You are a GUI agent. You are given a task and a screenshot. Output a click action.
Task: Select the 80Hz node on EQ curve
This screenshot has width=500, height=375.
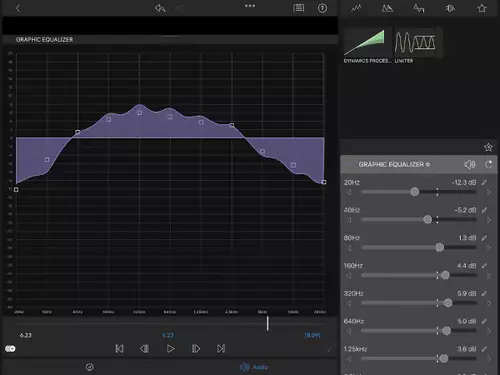(78, 132)
